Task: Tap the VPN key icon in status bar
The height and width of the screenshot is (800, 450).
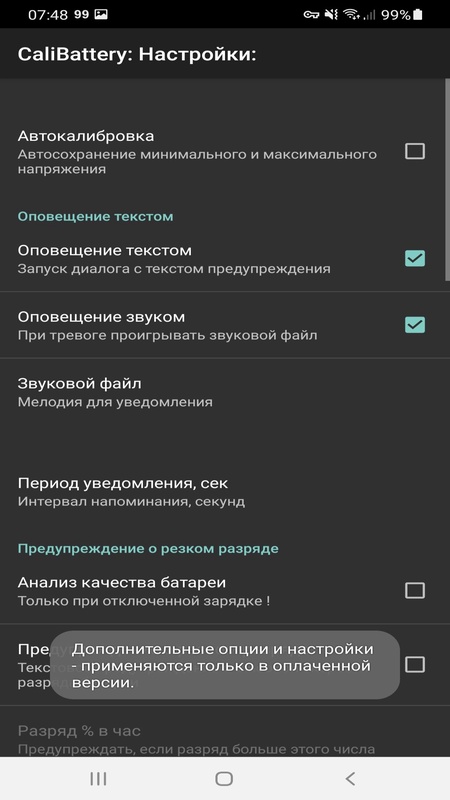Action: [x=311, y=15]
